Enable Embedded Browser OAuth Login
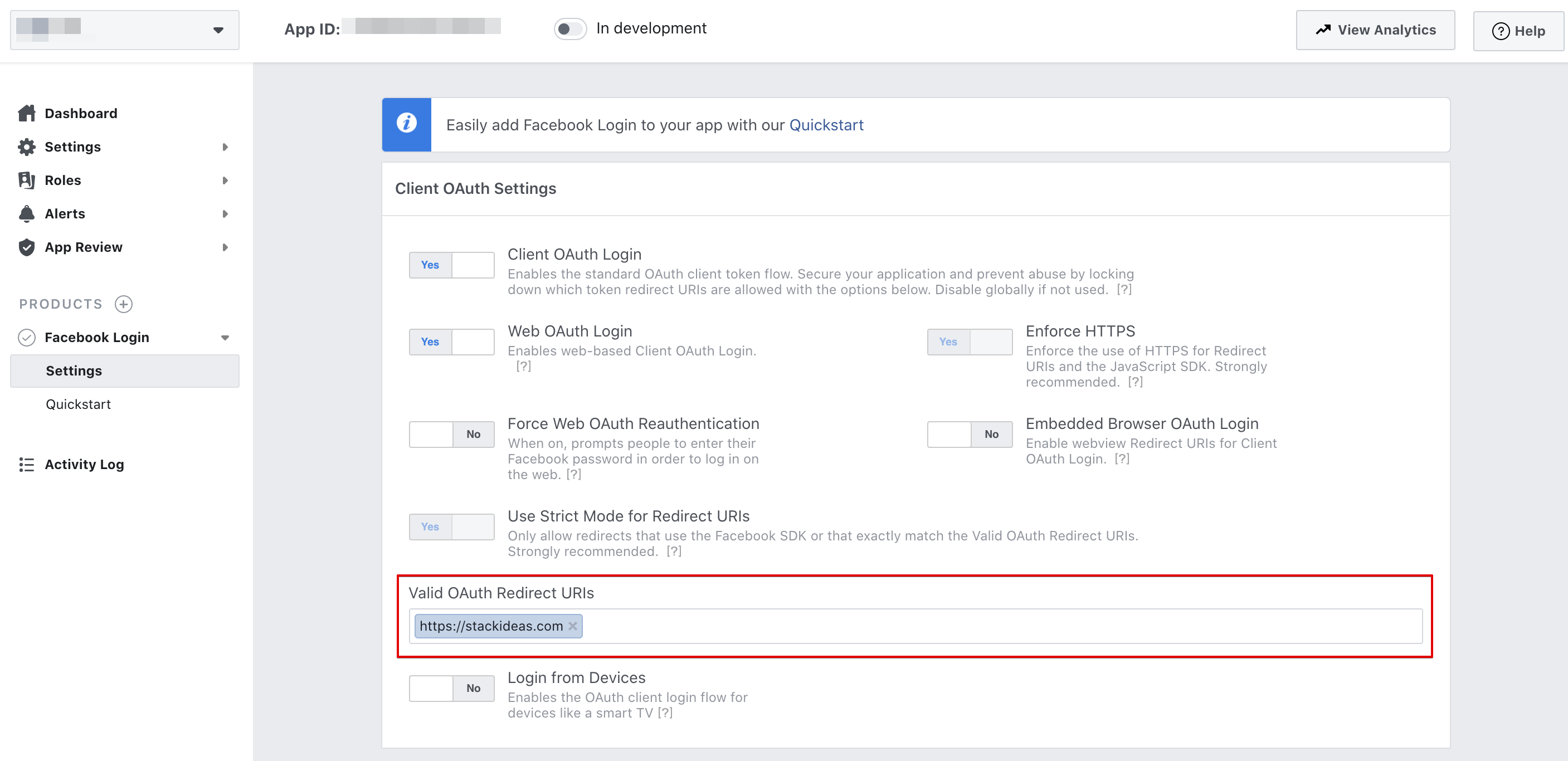 [x=970, y=434]
